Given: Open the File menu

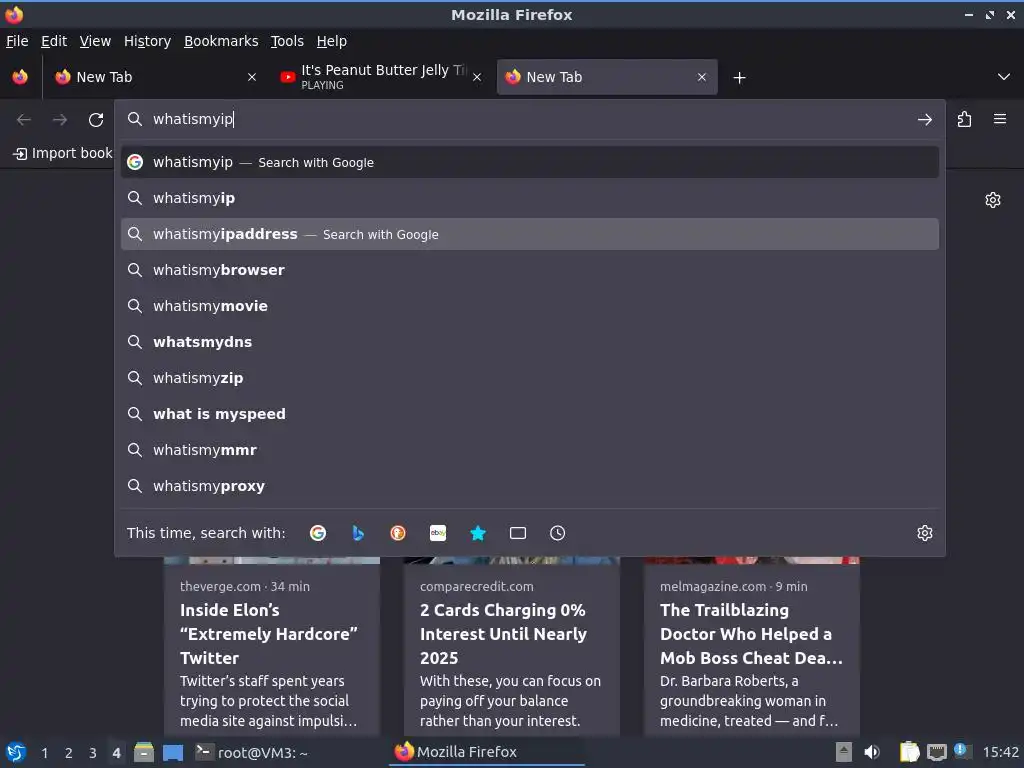Looking at the screenshot, I should coord(17,41).
